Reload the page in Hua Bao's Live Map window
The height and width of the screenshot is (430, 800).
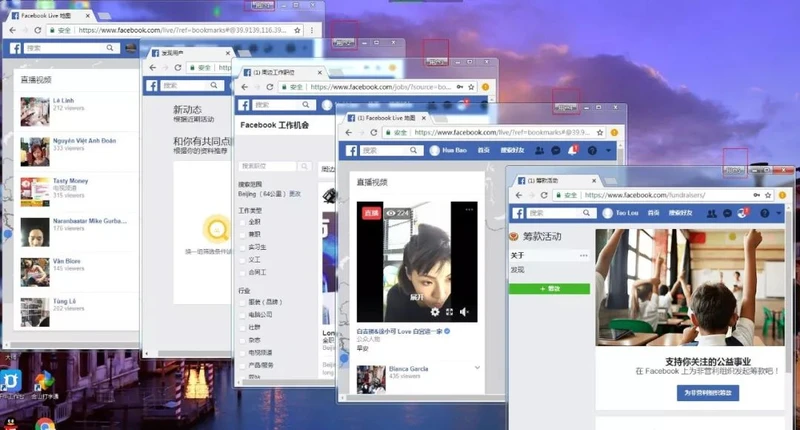[x=373, y=132]
